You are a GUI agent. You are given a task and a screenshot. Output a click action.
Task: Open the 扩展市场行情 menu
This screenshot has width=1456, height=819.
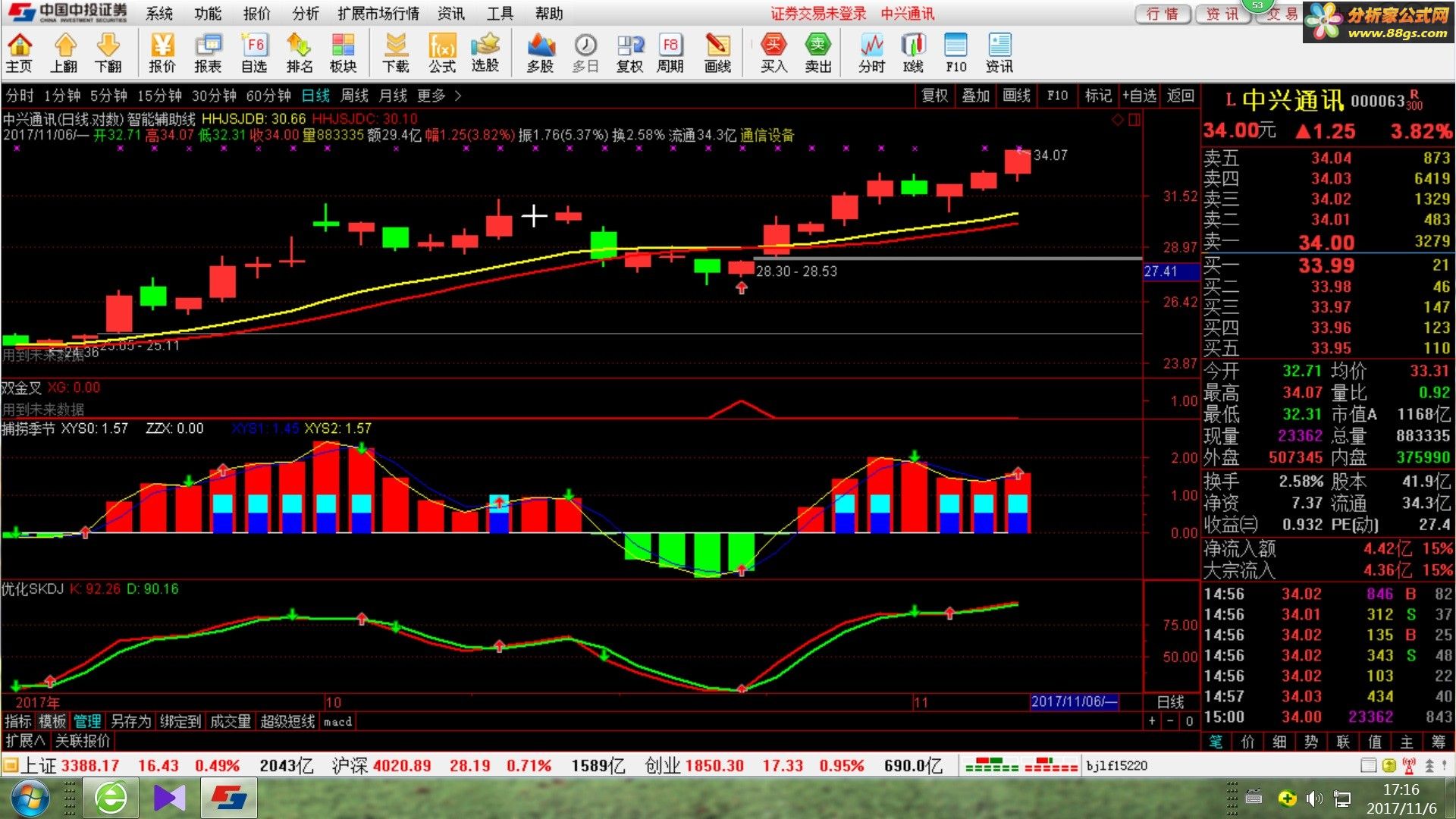coord(378,14)
